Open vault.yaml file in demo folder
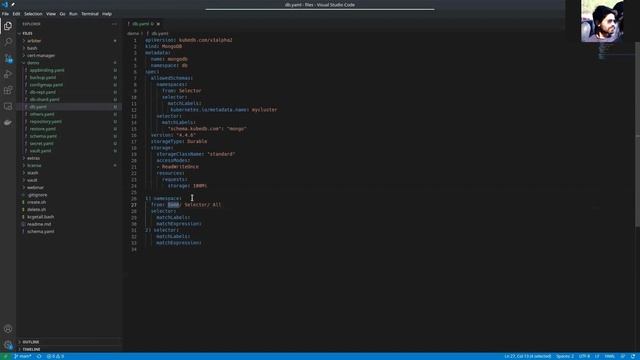This screenshot has width=640, height=360. click(x=40, y=151)
